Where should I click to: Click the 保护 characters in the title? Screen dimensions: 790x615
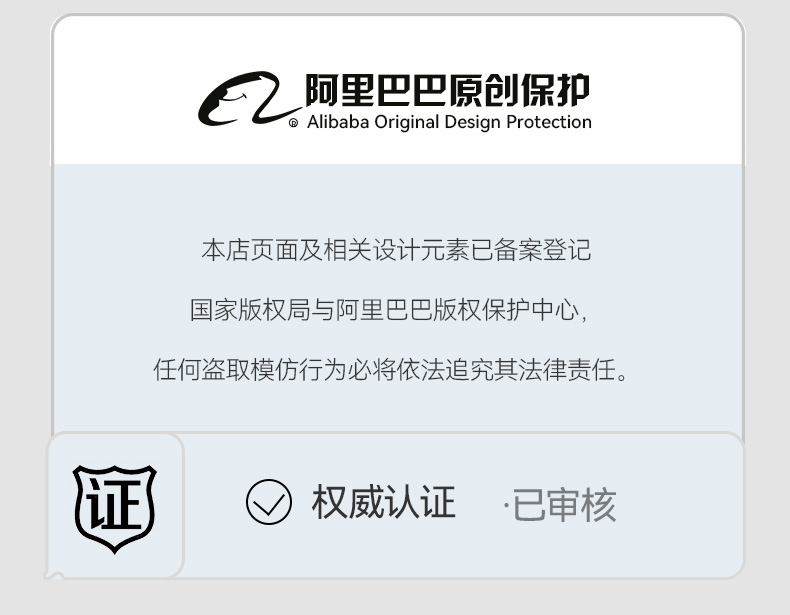click(x=555, y=90)
